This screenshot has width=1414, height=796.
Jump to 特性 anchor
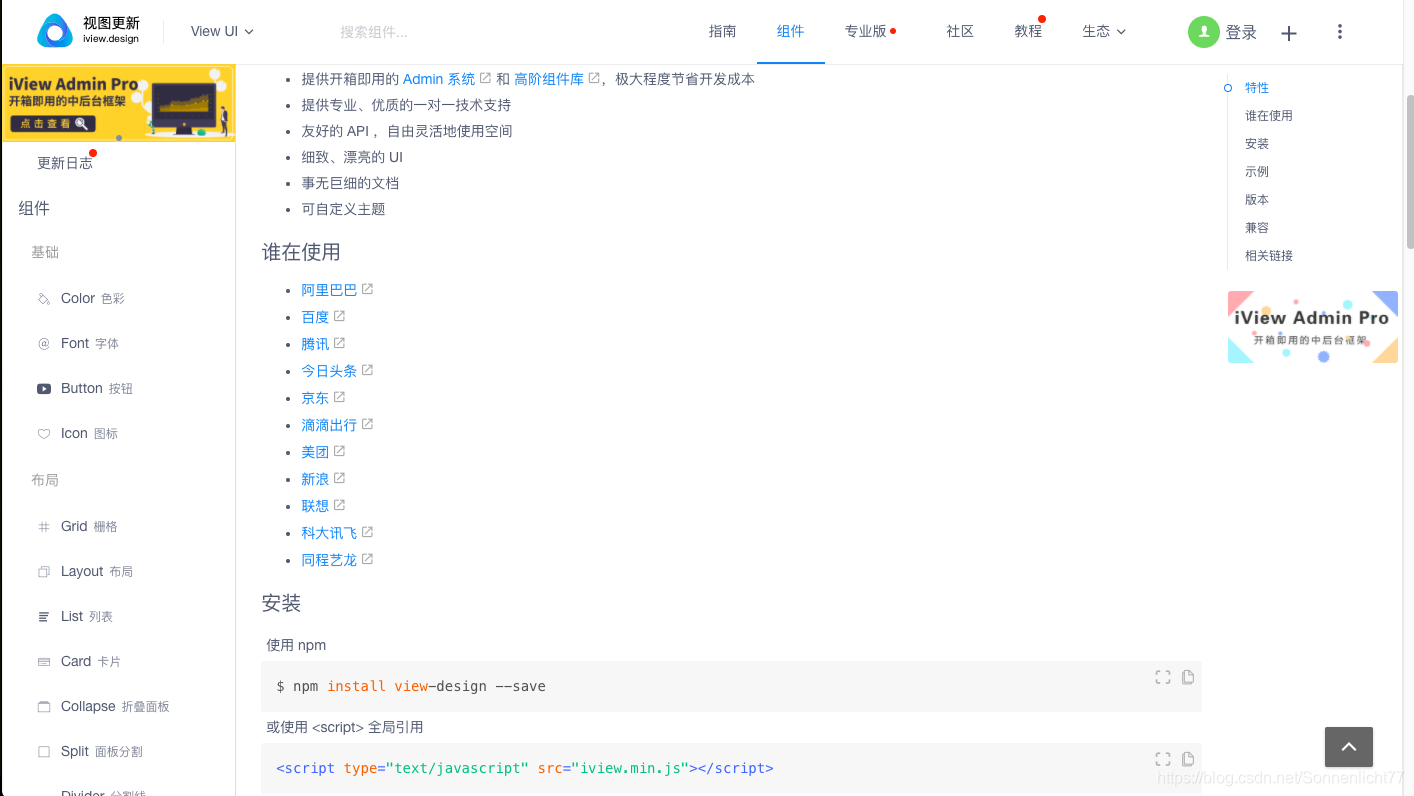[1257, 88]
